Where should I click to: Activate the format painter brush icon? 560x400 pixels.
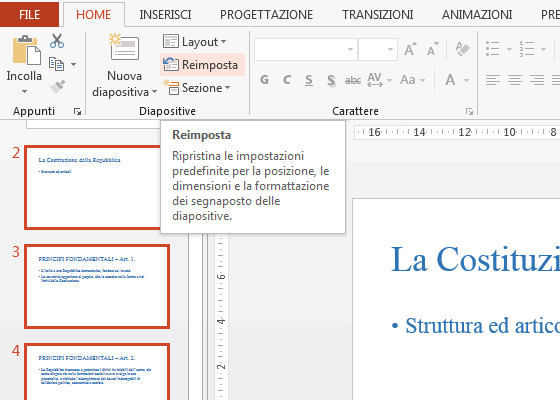click(57, 86)
